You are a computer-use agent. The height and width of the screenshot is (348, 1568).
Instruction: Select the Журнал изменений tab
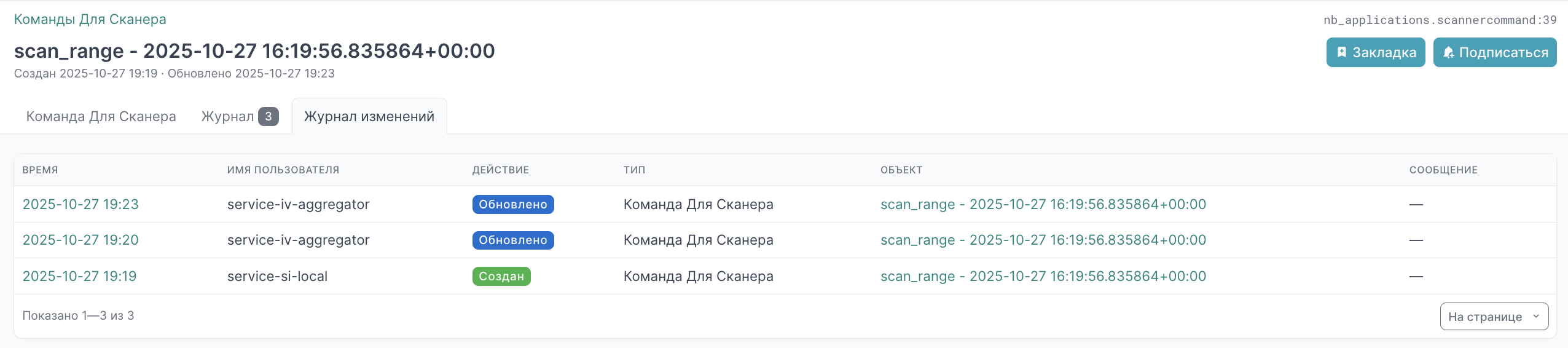tap(369, 116)
